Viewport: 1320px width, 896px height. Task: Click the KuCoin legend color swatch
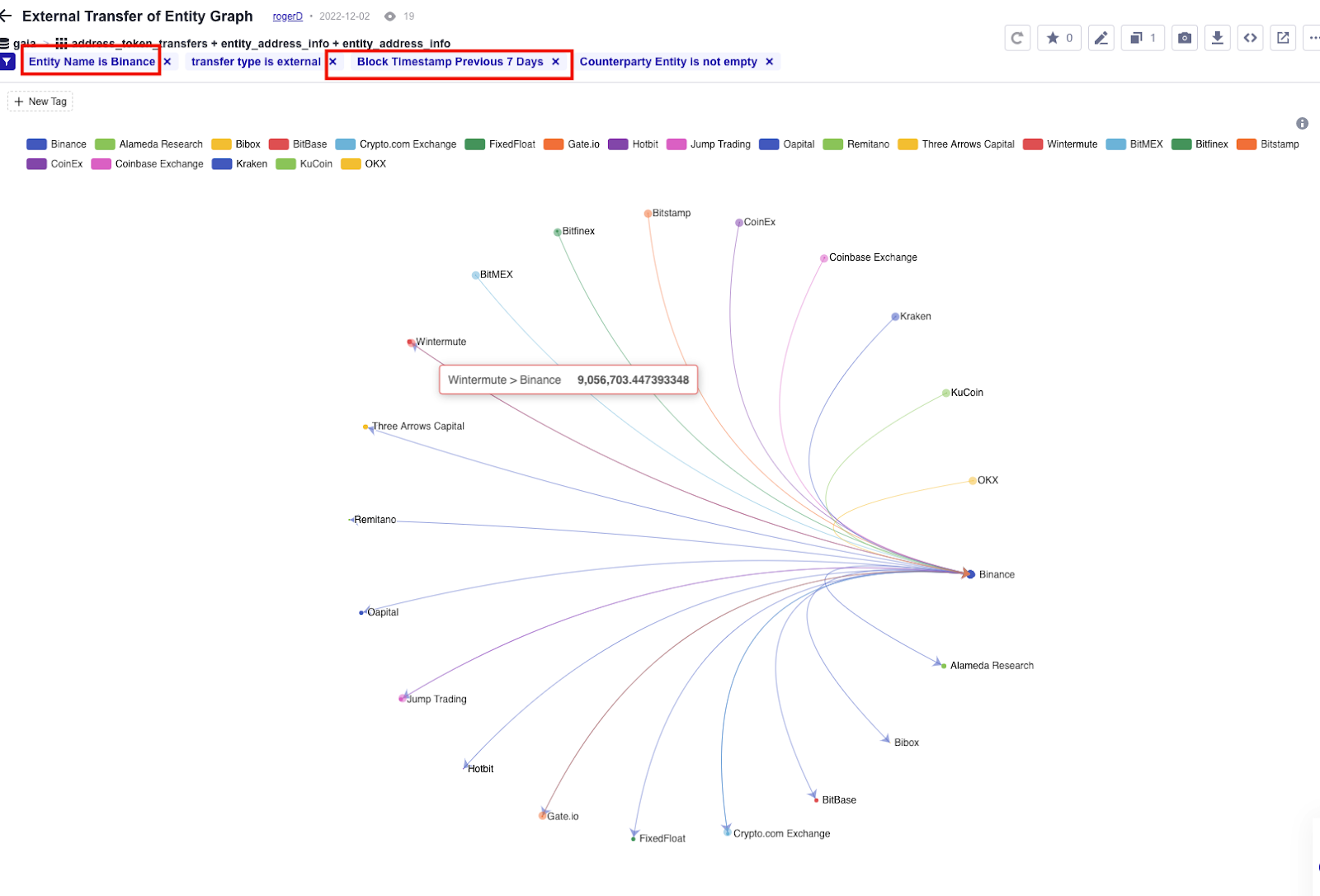285,163
